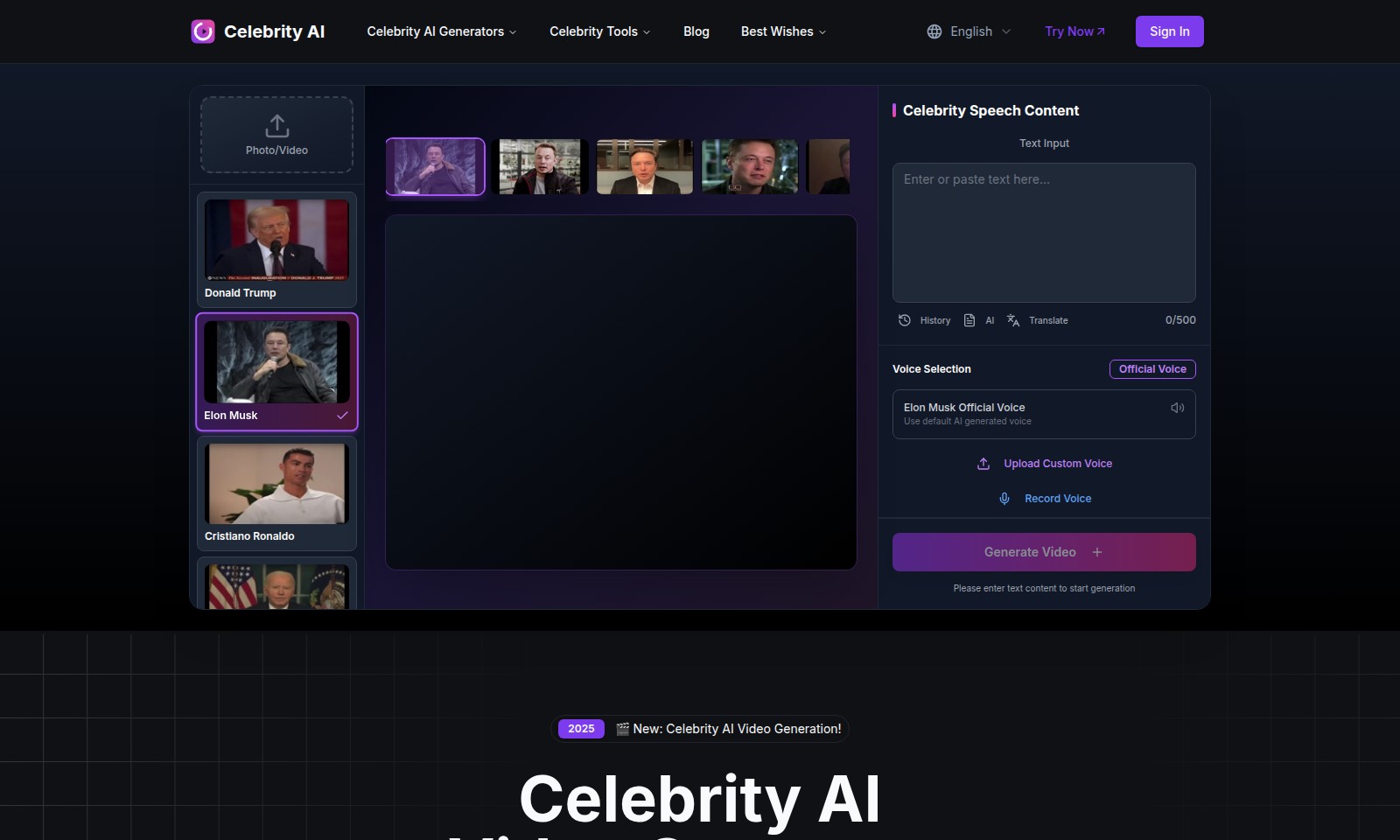Select the Cristiano Ronaldo celebrity card
The image size is (1400, 840).
coord(276,493)
